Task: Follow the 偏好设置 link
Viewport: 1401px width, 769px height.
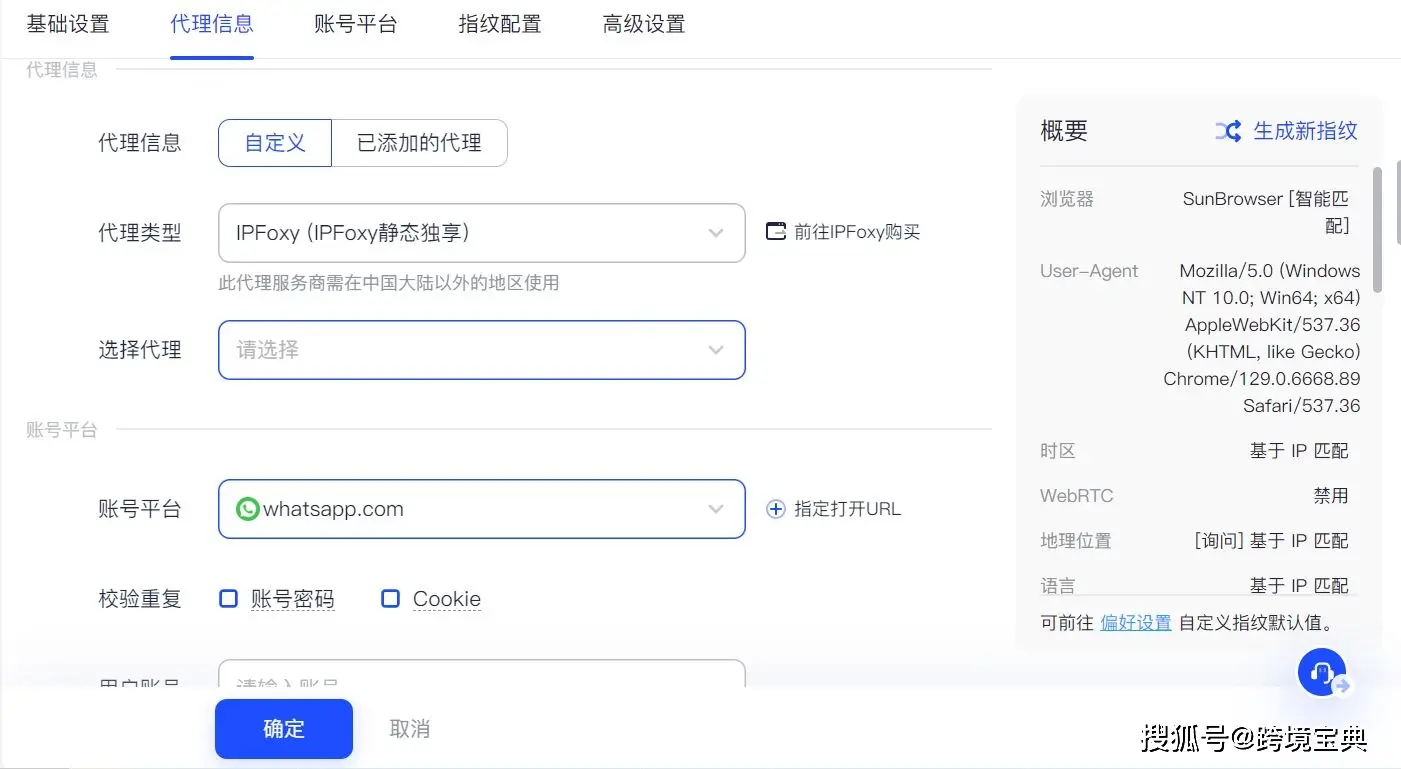Action: 1135,623
